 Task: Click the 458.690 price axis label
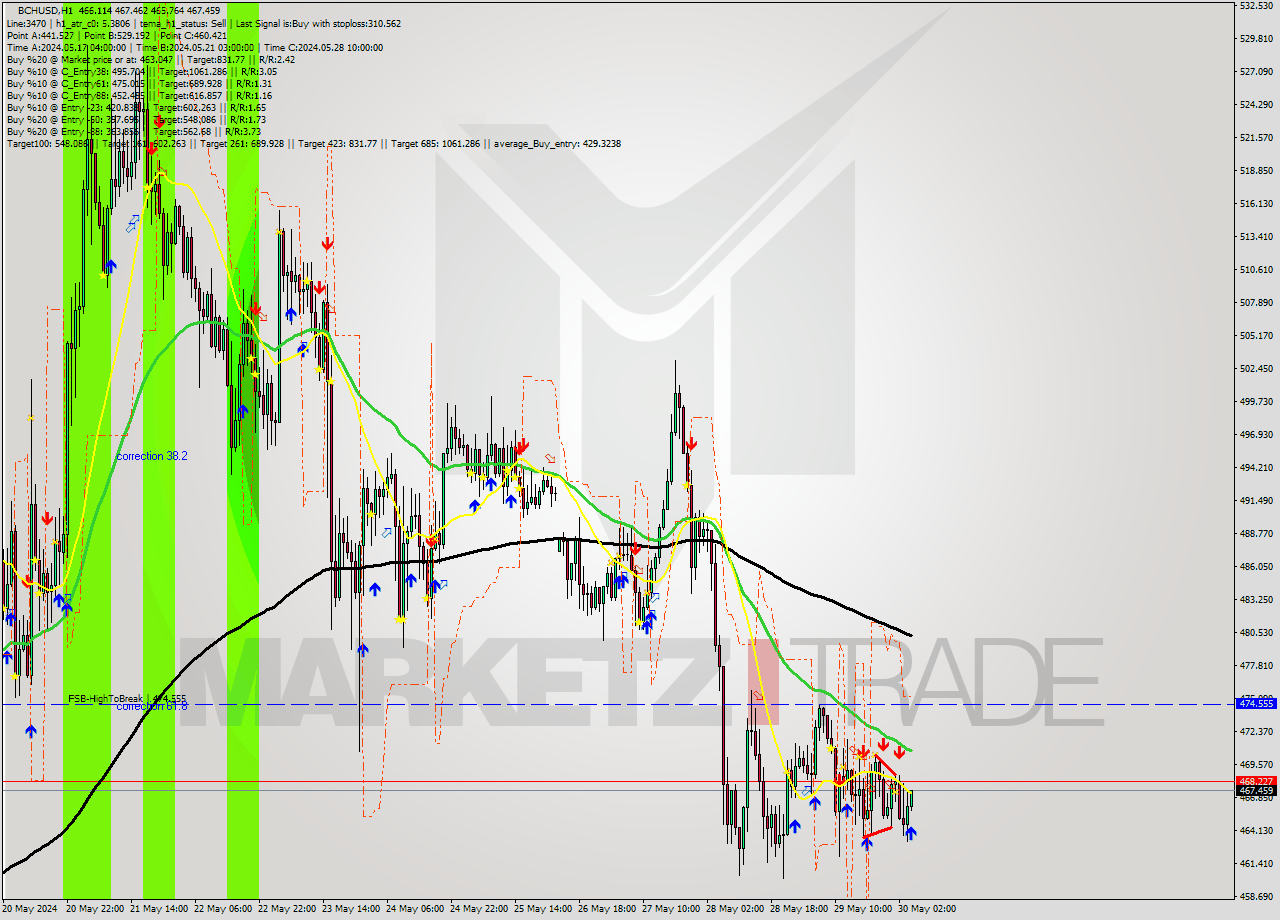pyautogui.click(x=1255, y=897)
